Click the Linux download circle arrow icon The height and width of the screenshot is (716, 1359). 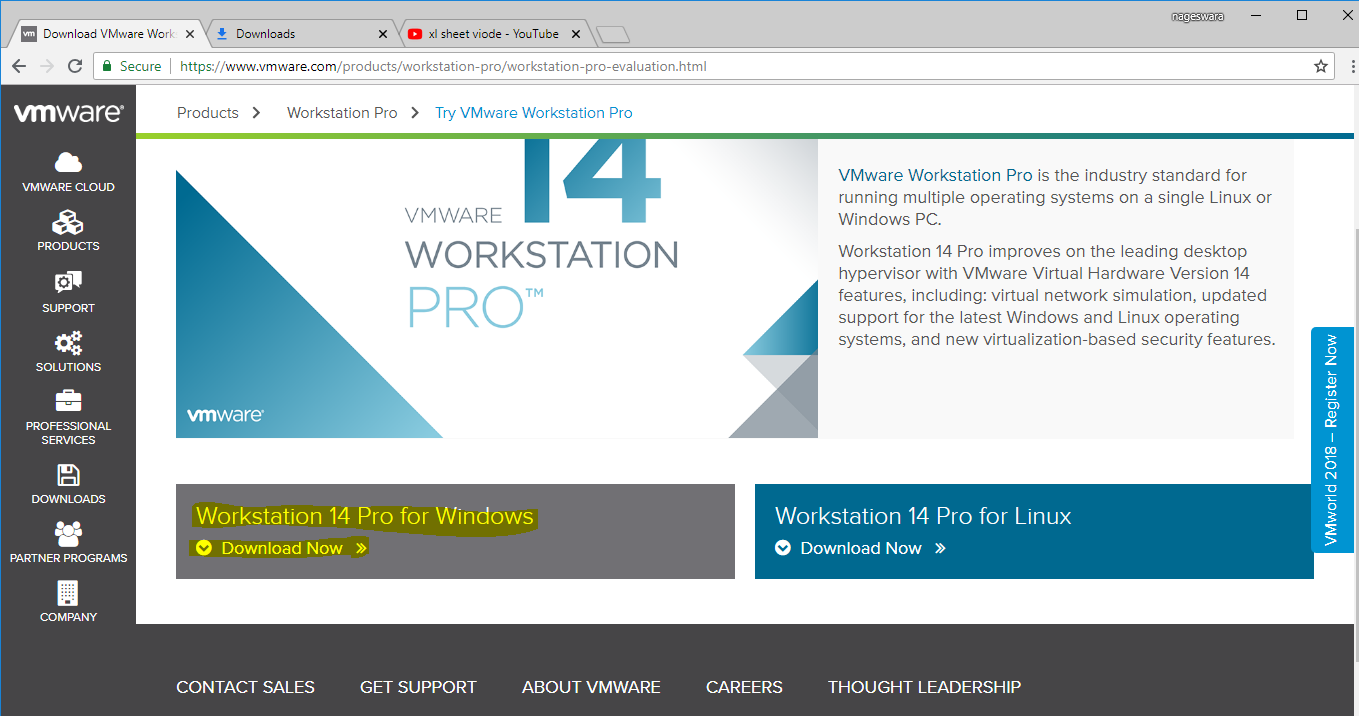783,548
